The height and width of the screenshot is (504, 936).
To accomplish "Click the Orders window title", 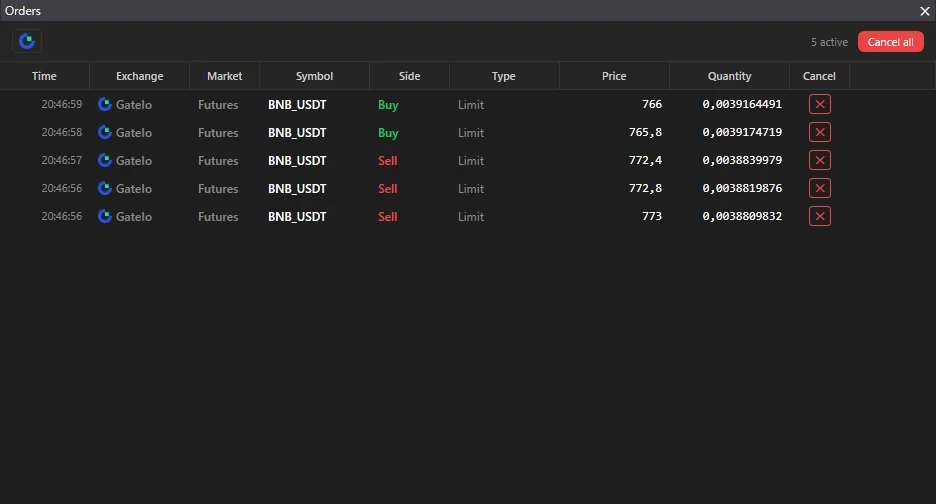I will 23,11.
